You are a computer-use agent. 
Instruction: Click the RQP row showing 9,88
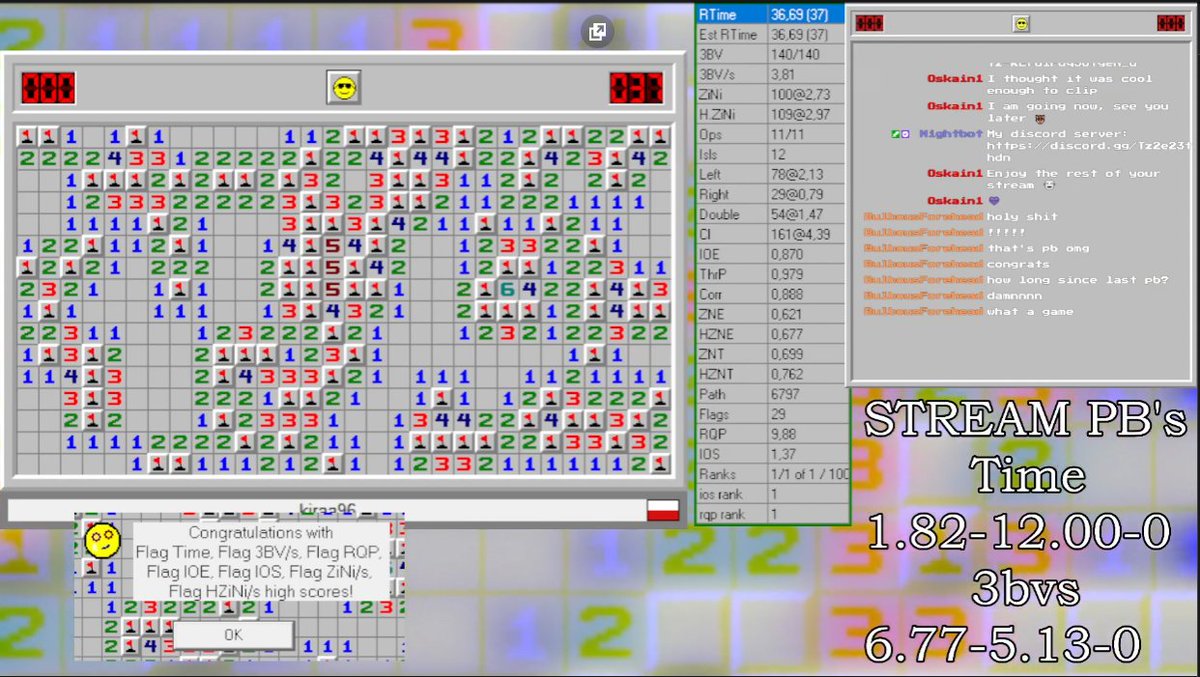(771, 434)
